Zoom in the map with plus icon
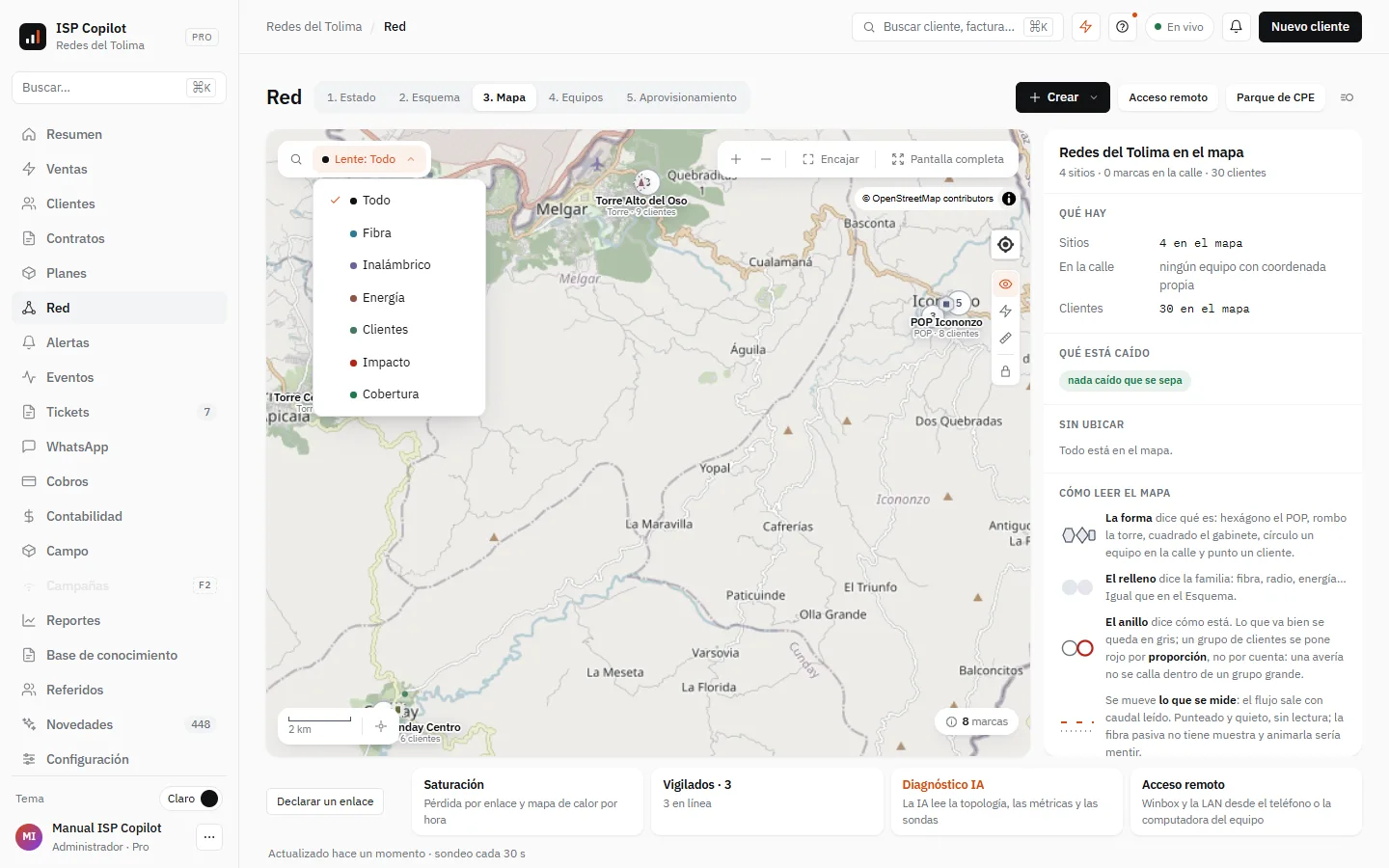The height and width of the screenshot is (868, 1389). click(736, 159)
